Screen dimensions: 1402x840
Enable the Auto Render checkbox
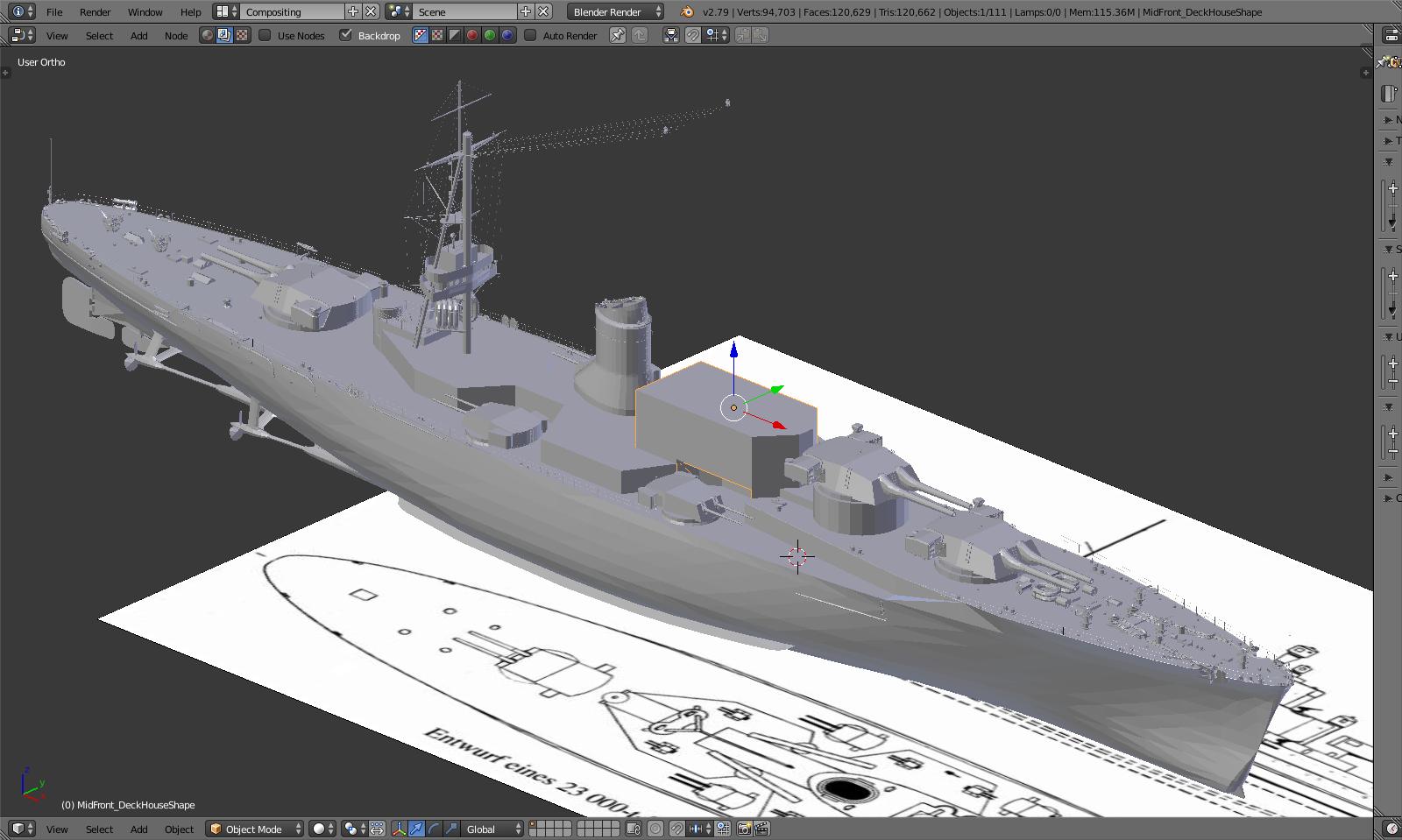tap(530, 36)
